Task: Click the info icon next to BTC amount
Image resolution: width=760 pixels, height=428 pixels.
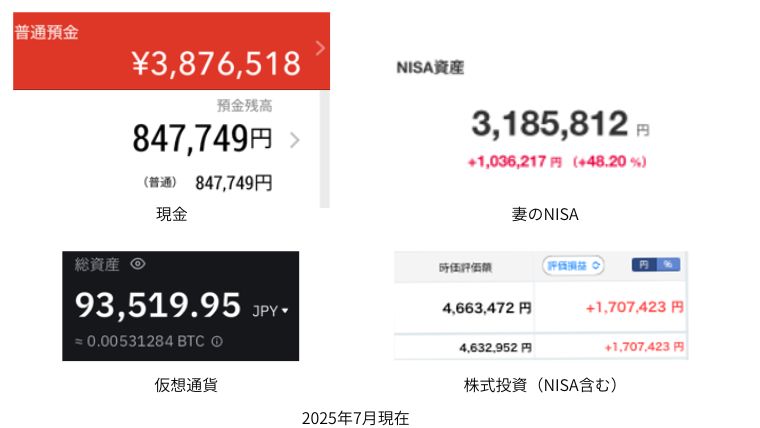Action: pos(217,341)
